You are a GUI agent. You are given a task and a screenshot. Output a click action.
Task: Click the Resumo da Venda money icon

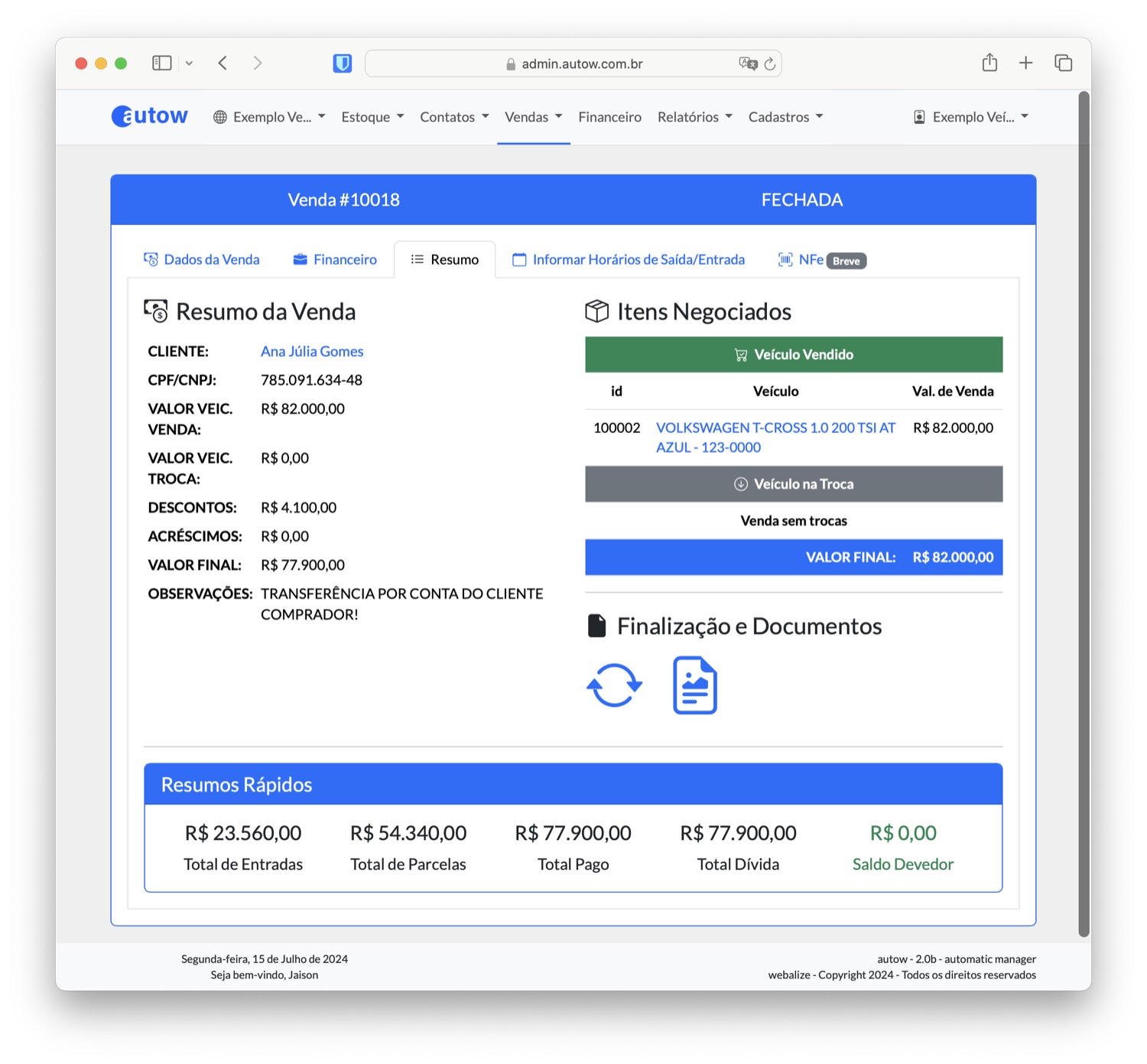156,311
